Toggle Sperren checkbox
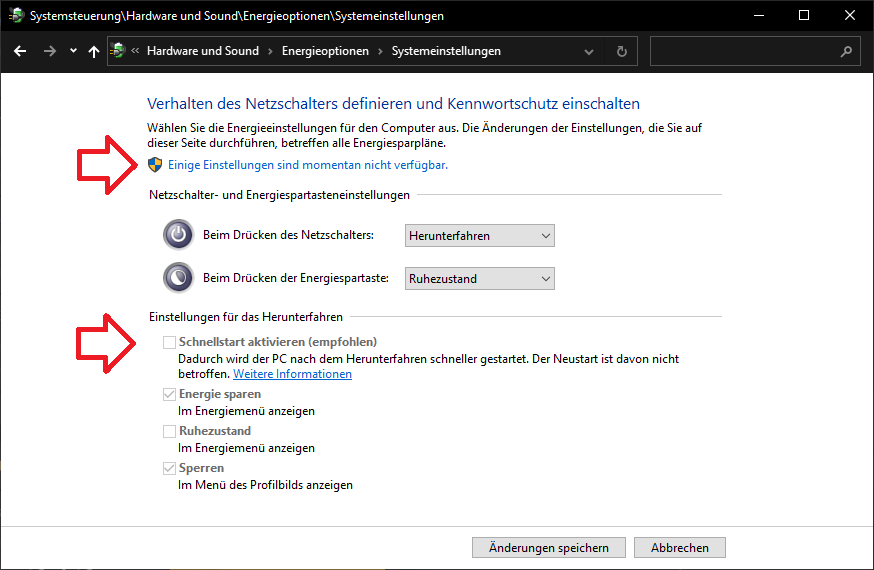Image resolution: width=874 pixels, height=570 pixels. [x=169, y=468]
